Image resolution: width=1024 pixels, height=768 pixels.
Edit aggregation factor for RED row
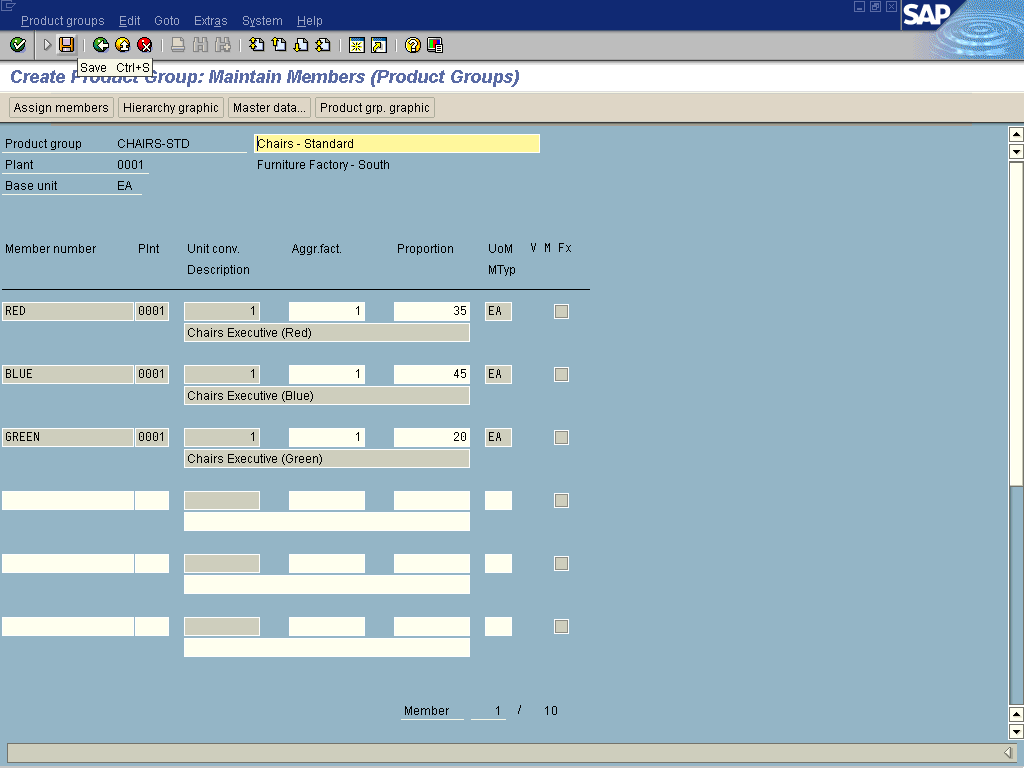click(x=327, y=311)
